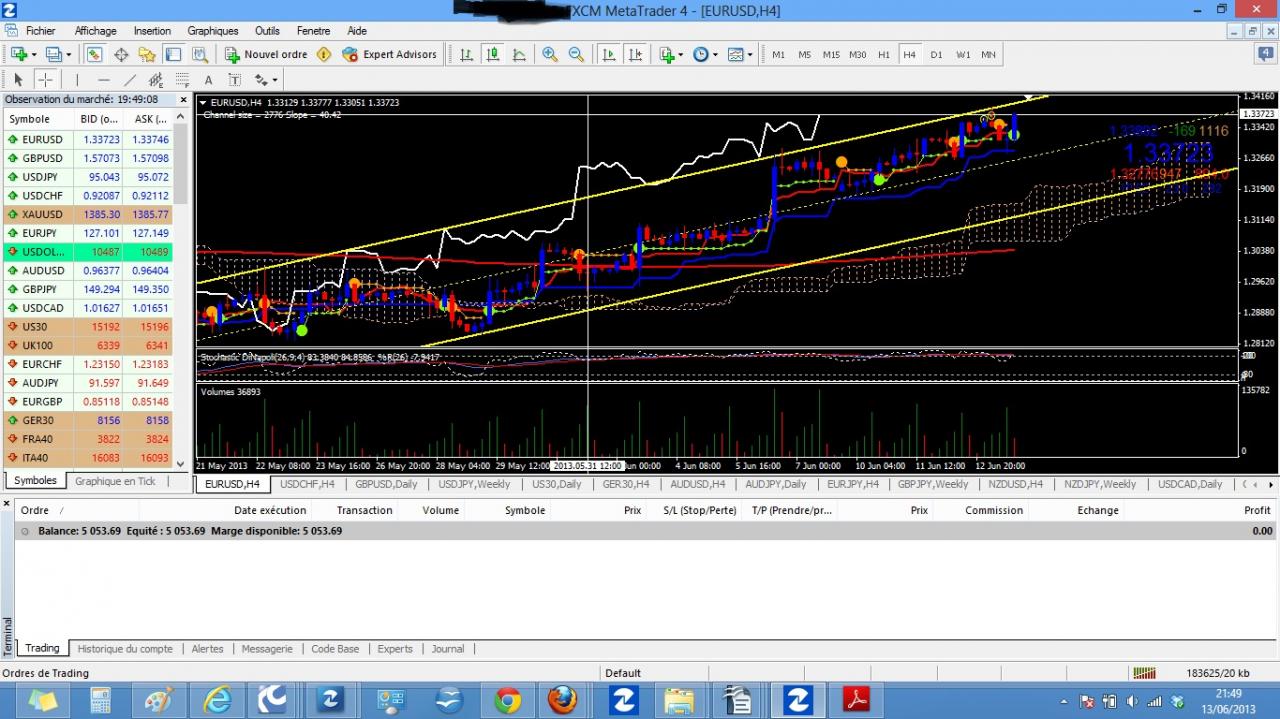The image size is (1280, 719).
Task: Select the GER30 row in Market Watch
Action: 88,420
